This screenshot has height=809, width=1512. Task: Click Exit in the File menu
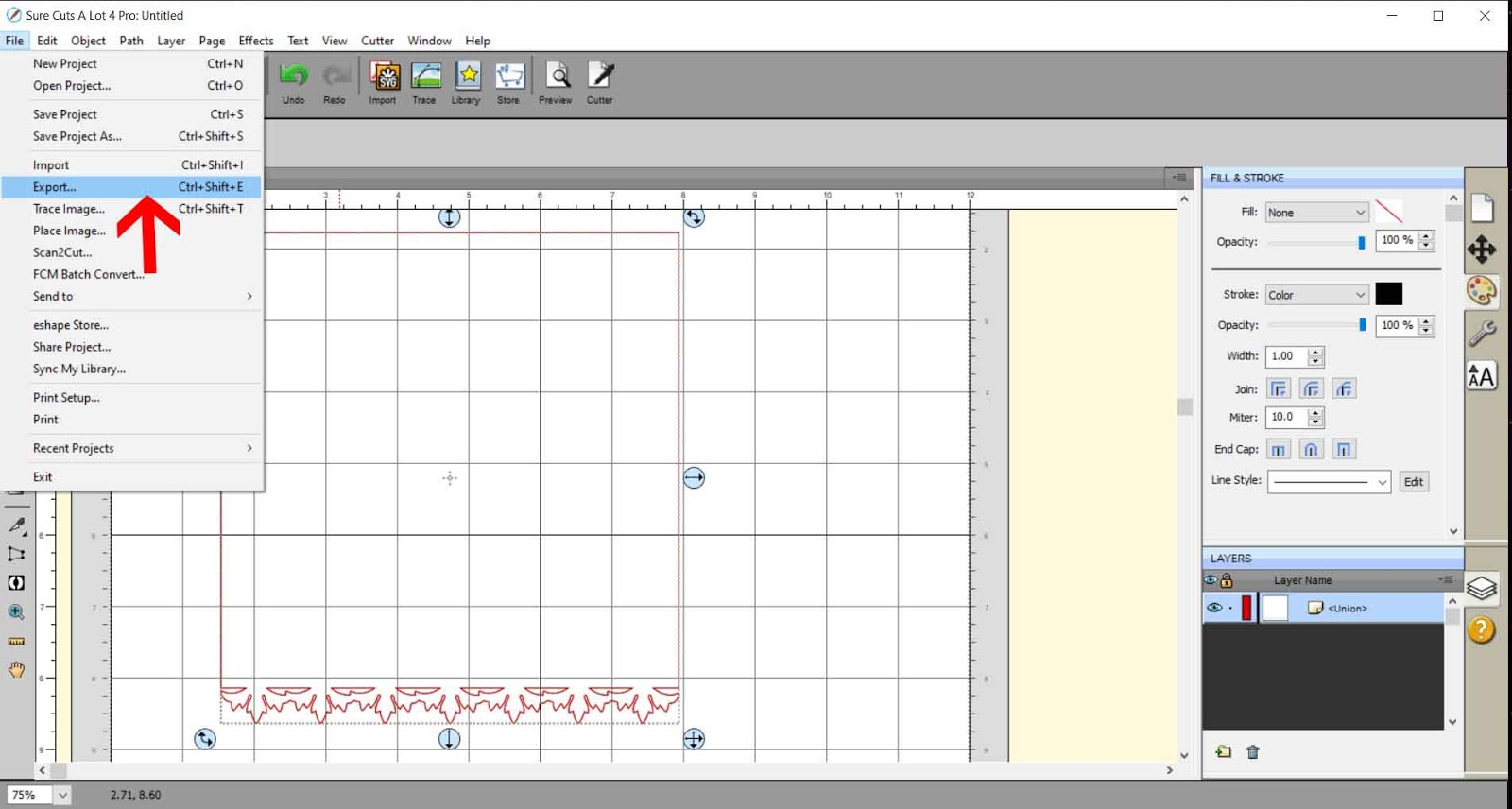[132, 477]
